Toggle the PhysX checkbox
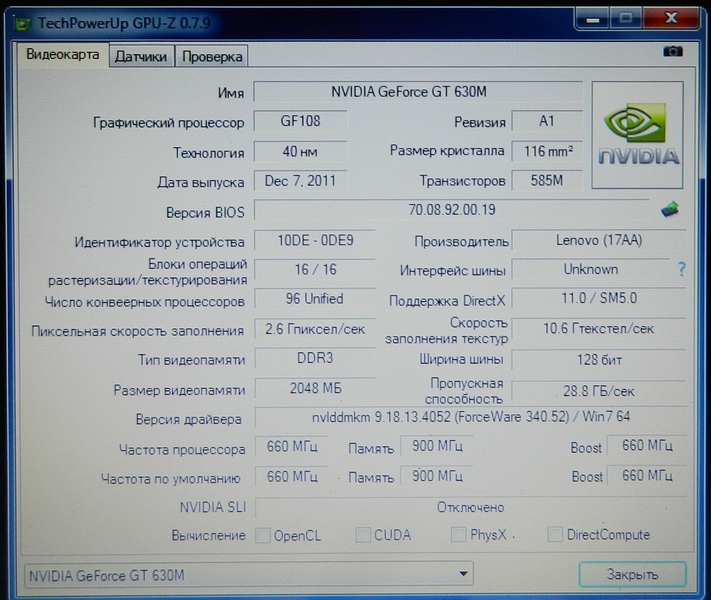The height and width of the screenshot is (600, 711). 458,535
